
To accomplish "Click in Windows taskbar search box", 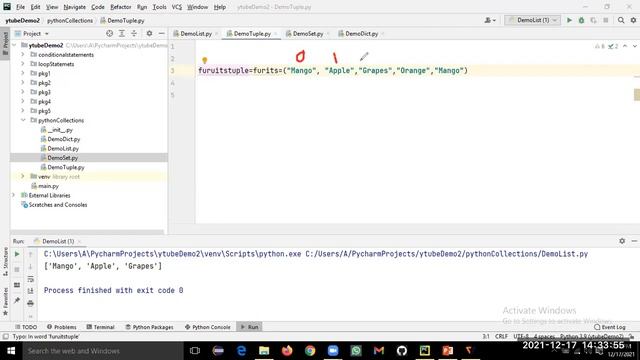I will tap(103, 351).
